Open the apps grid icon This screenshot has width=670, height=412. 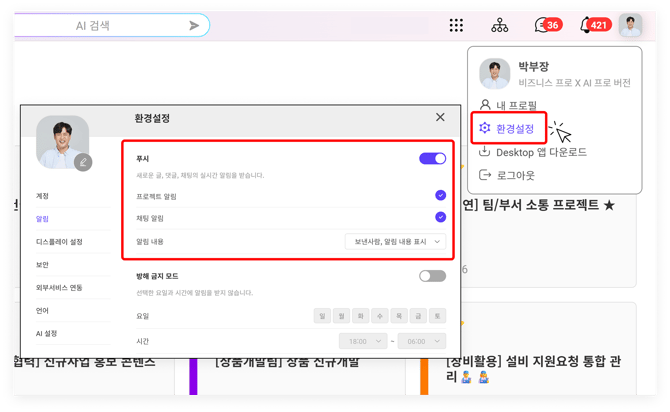click(x=457, y=25)
